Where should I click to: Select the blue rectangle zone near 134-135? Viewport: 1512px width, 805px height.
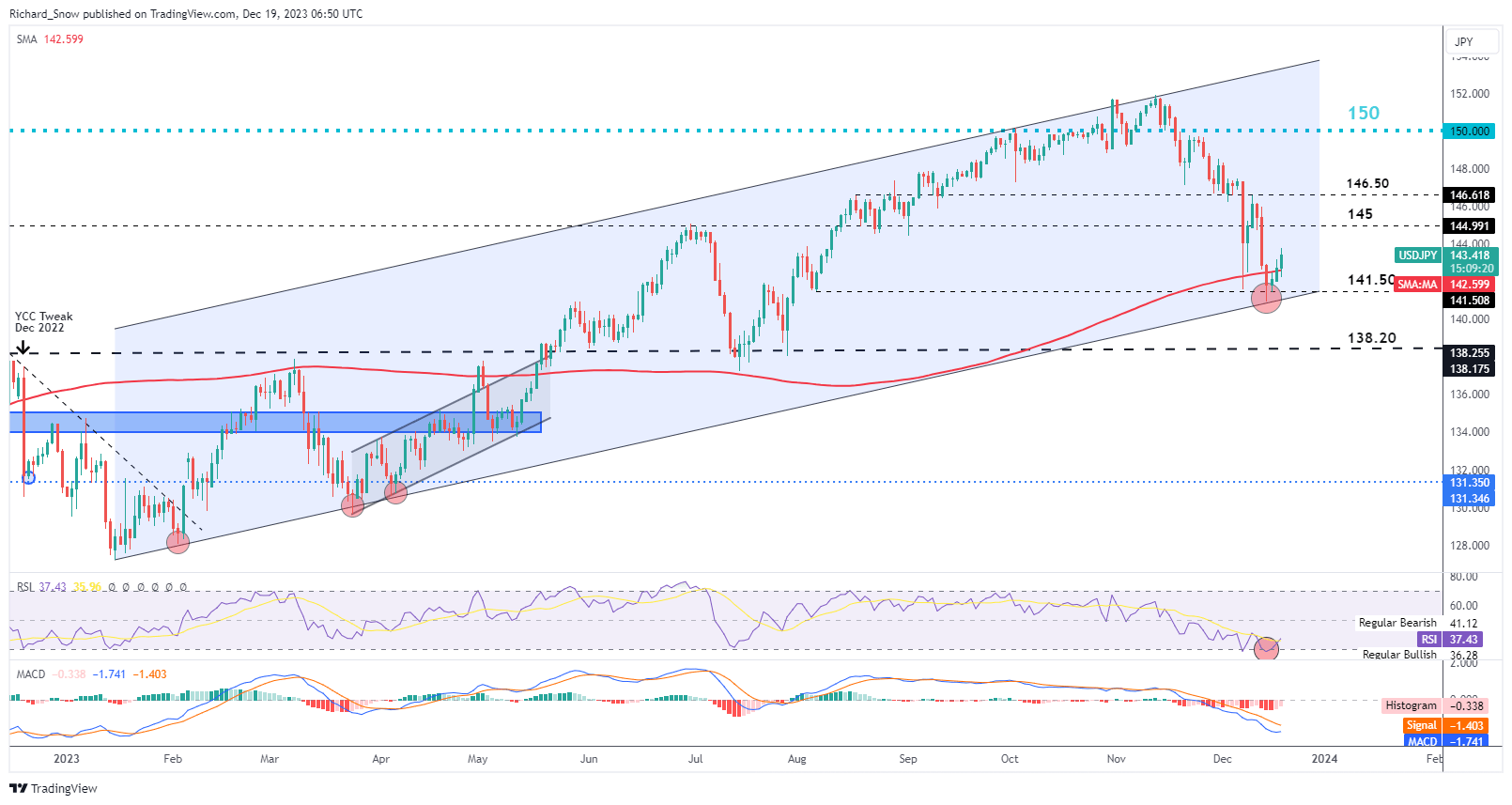[275, 422]
